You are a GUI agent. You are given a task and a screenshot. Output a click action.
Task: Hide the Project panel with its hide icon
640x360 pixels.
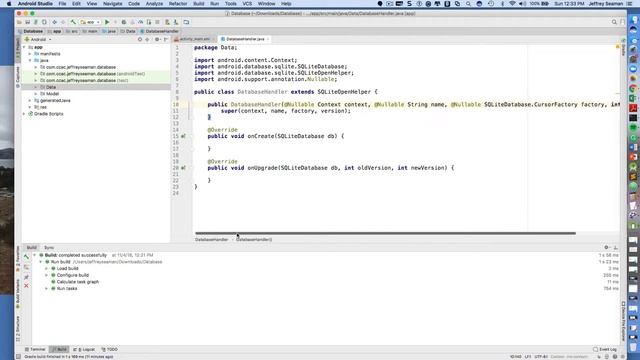[166, 40]
